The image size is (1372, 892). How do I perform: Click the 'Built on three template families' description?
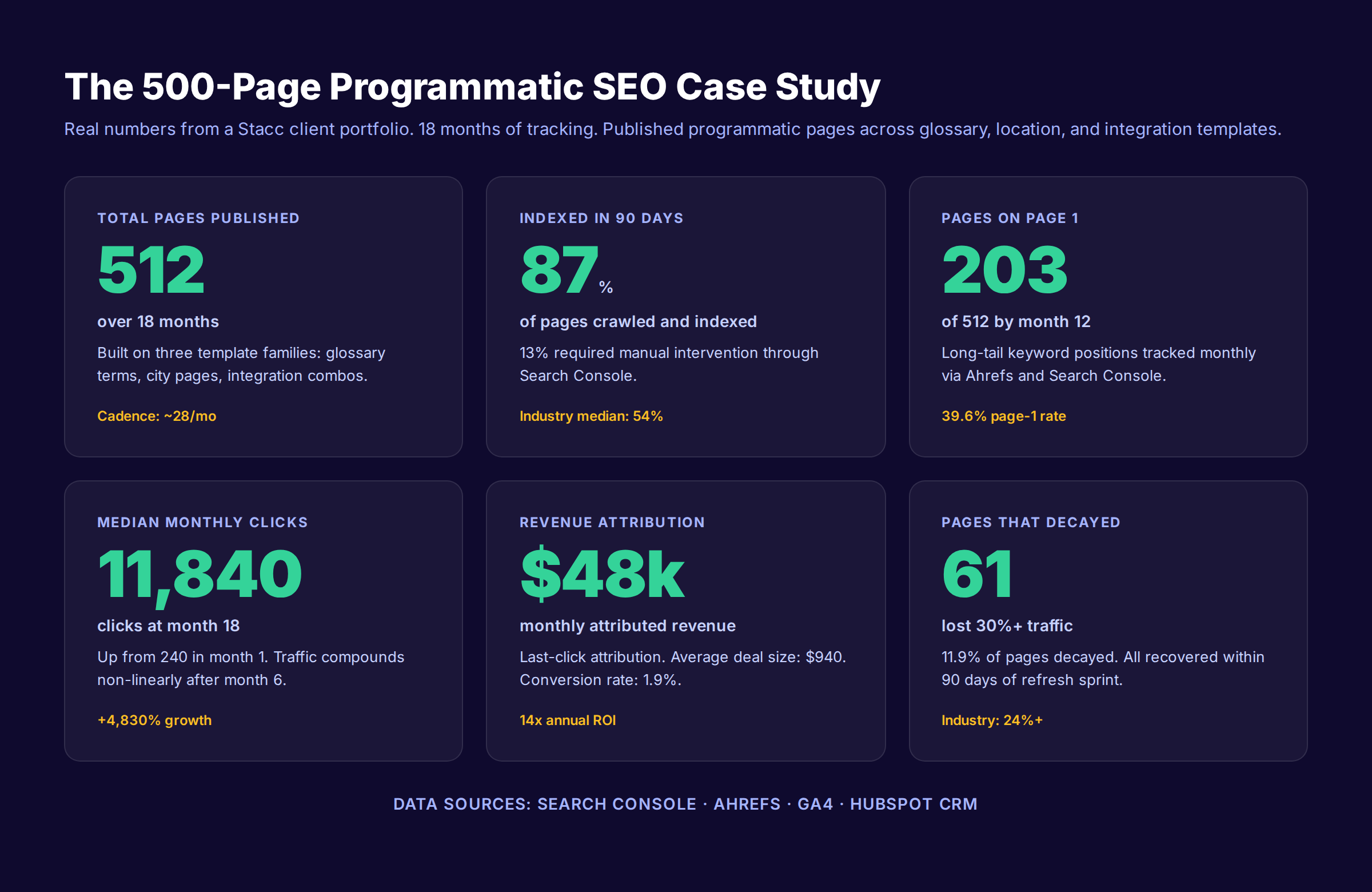[x=241, y=364]
